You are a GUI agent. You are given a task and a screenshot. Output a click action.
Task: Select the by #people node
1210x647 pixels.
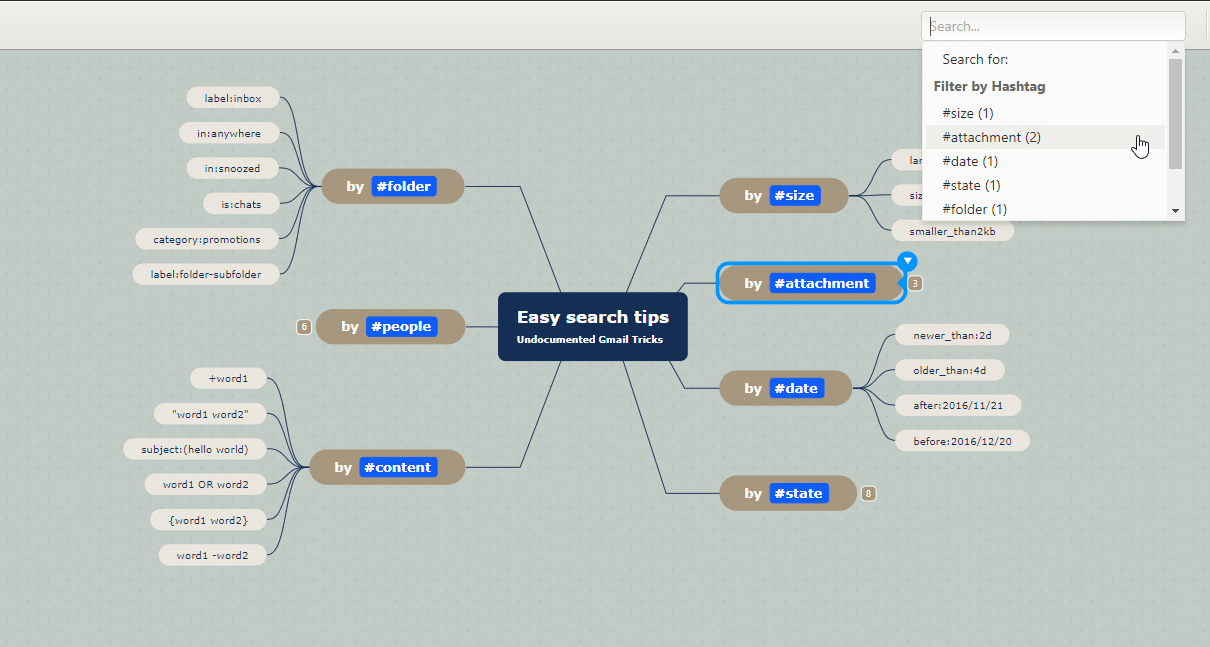(x=391, y=327)
